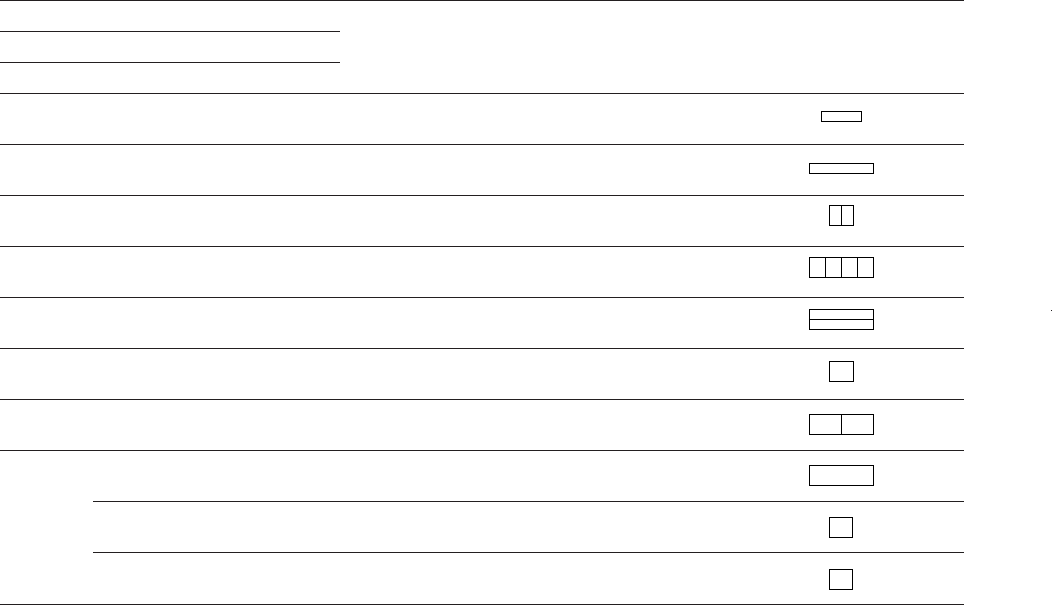The image size is (1052, 605).
Task: Click the wide undivided box above the last two squares
Action: point(841,475)
